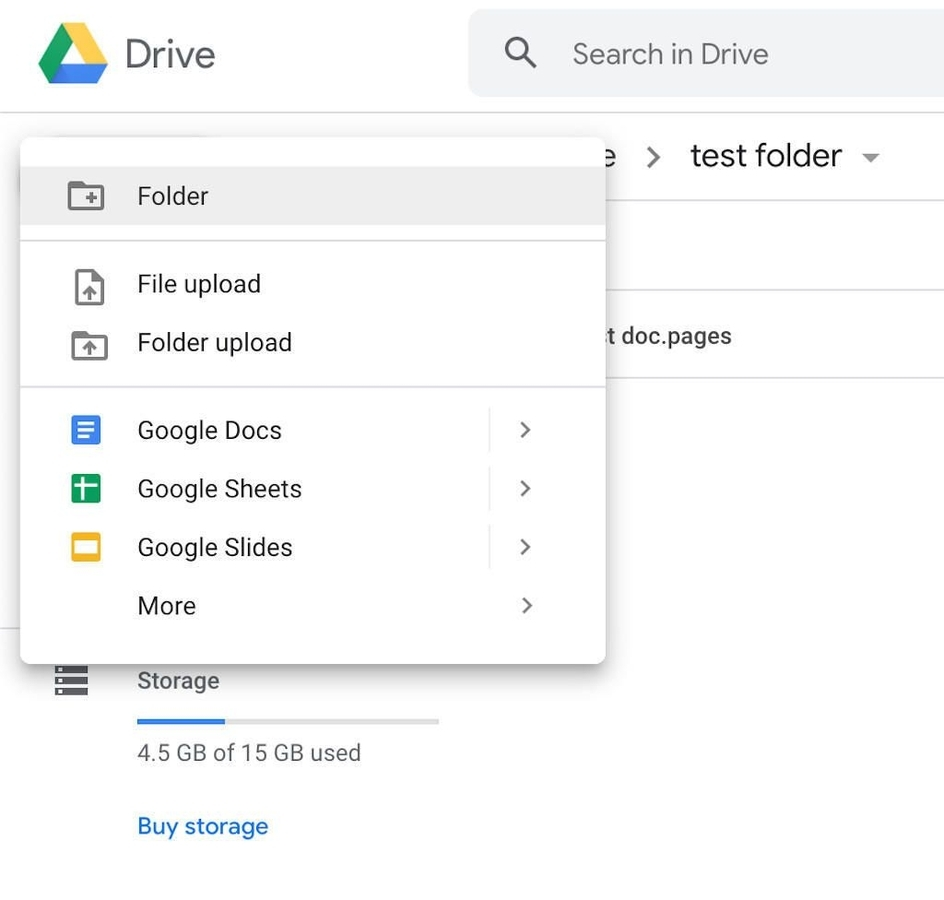This screenshot has width=944, height=900.
Task: Expand the More submenu
Action: [x=525, y=606]
